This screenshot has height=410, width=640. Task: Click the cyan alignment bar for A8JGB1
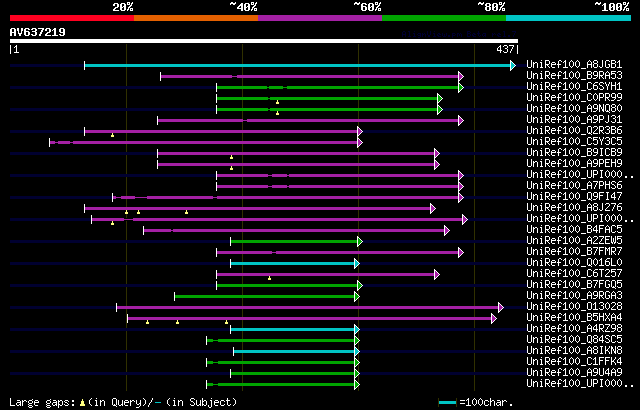(x=298, y=65)
